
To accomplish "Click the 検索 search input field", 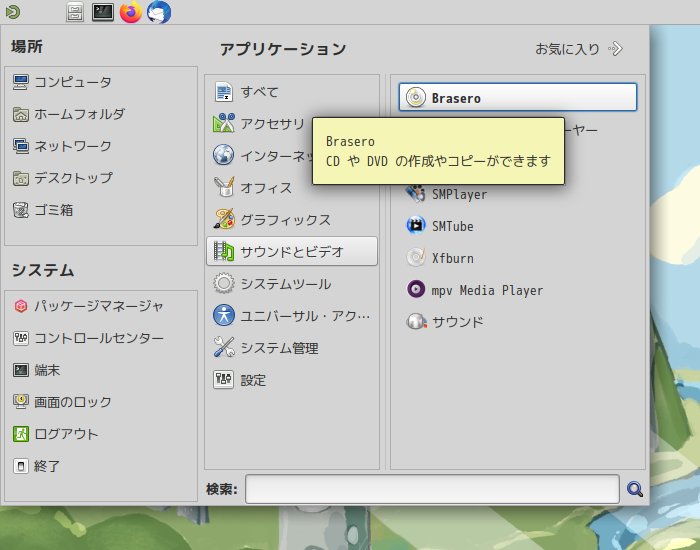I will tap(432, 489).
